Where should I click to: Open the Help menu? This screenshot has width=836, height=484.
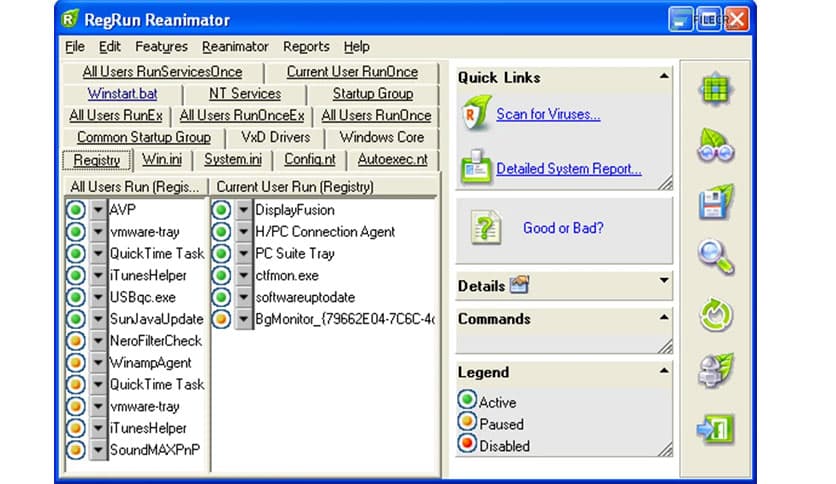click(356, 47)
